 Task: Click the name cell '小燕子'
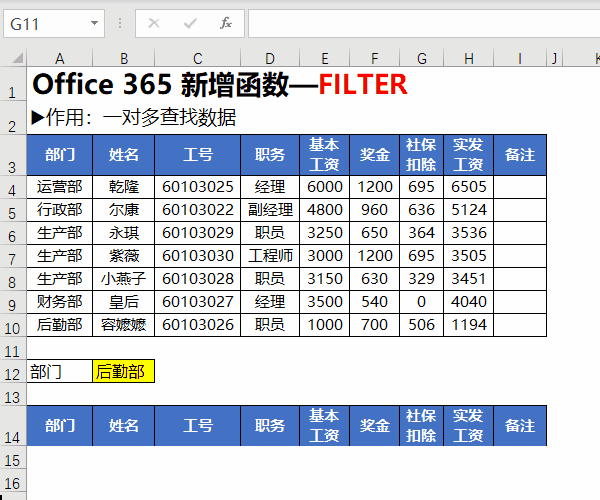(x=124, y=279)
